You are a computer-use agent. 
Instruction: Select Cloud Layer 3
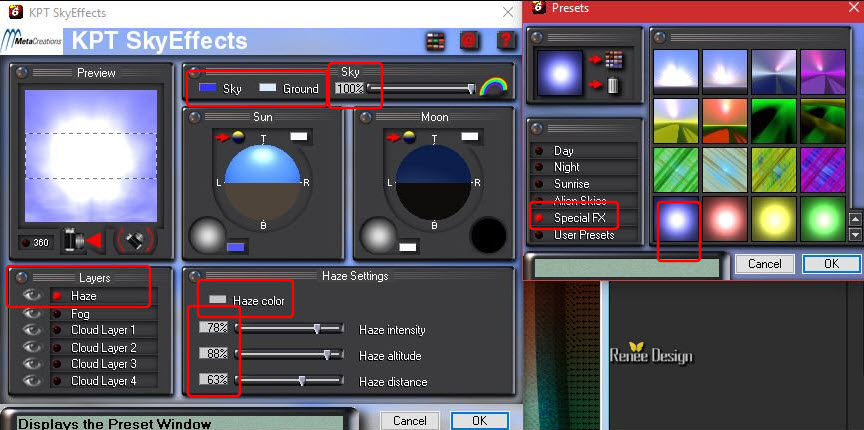tap(104, 364)
